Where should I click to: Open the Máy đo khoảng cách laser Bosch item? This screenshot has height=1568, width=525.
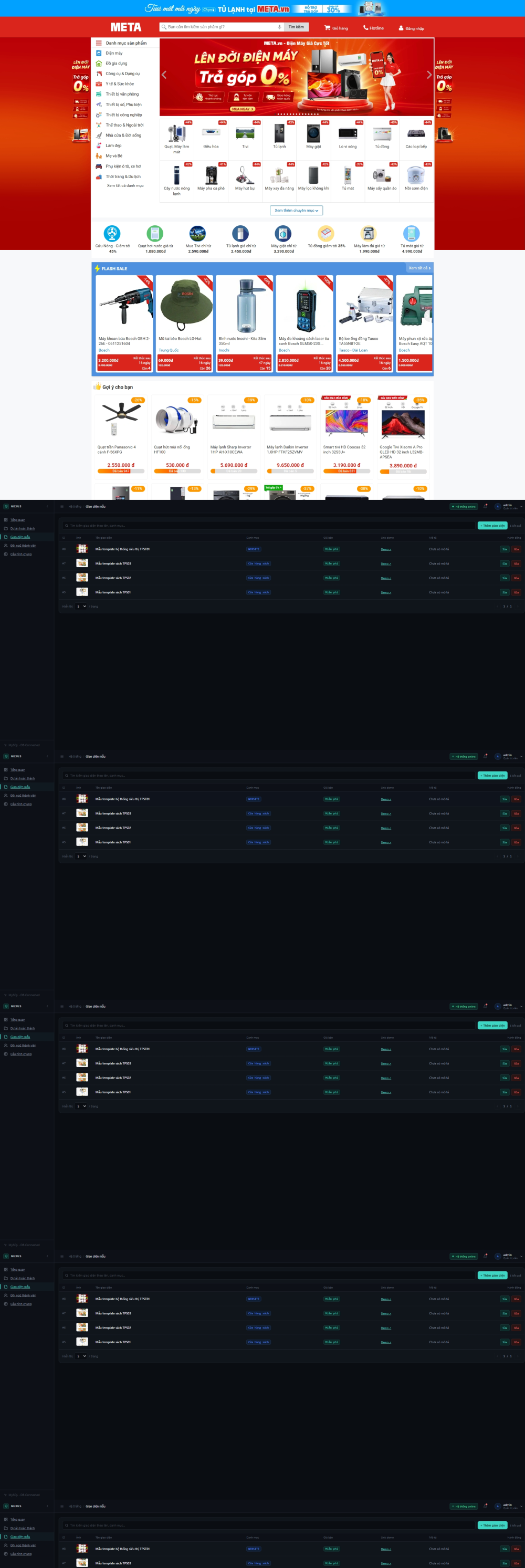[x=305, y=323]
